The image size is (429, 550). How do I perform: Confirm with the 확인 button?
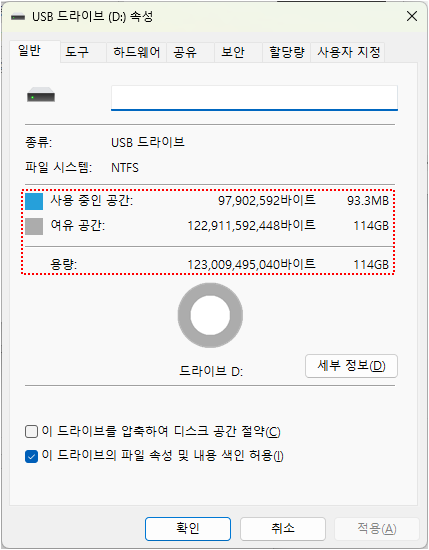click(188, 529)
